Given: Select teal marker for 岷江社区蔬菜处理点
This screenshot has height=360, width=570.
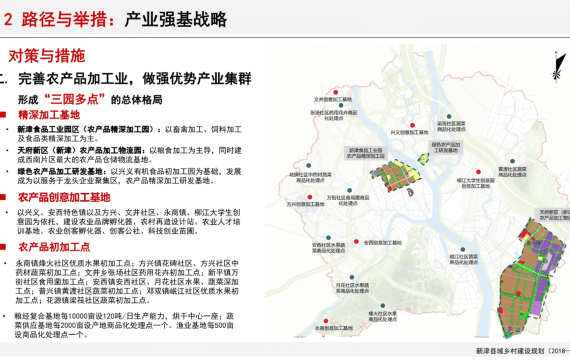Looking at the screenshot, I should pyautogui.click(x=463, y=250).
